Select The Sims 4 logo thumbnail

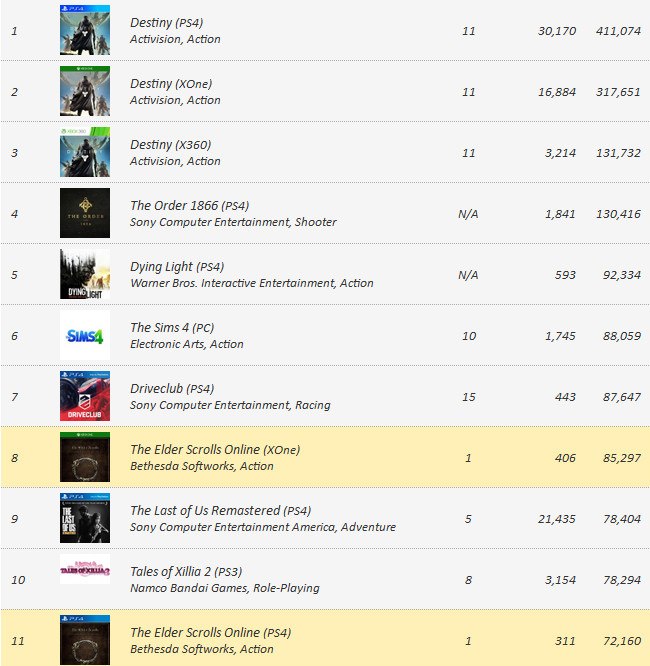point(85,335)
